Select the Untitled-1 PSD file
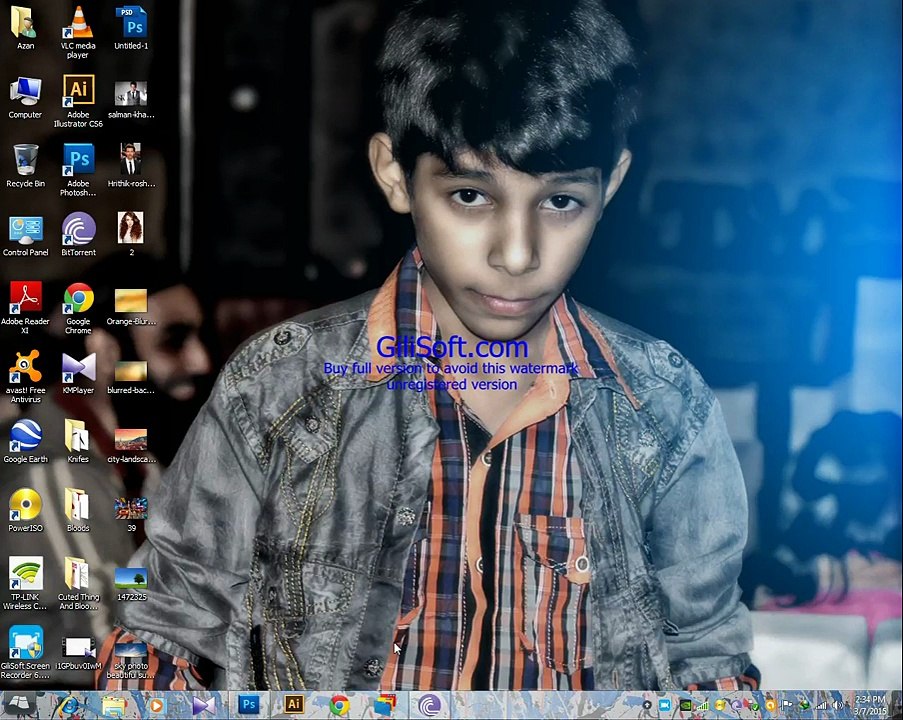The image size is (903, 720). (x=131, y=28)
